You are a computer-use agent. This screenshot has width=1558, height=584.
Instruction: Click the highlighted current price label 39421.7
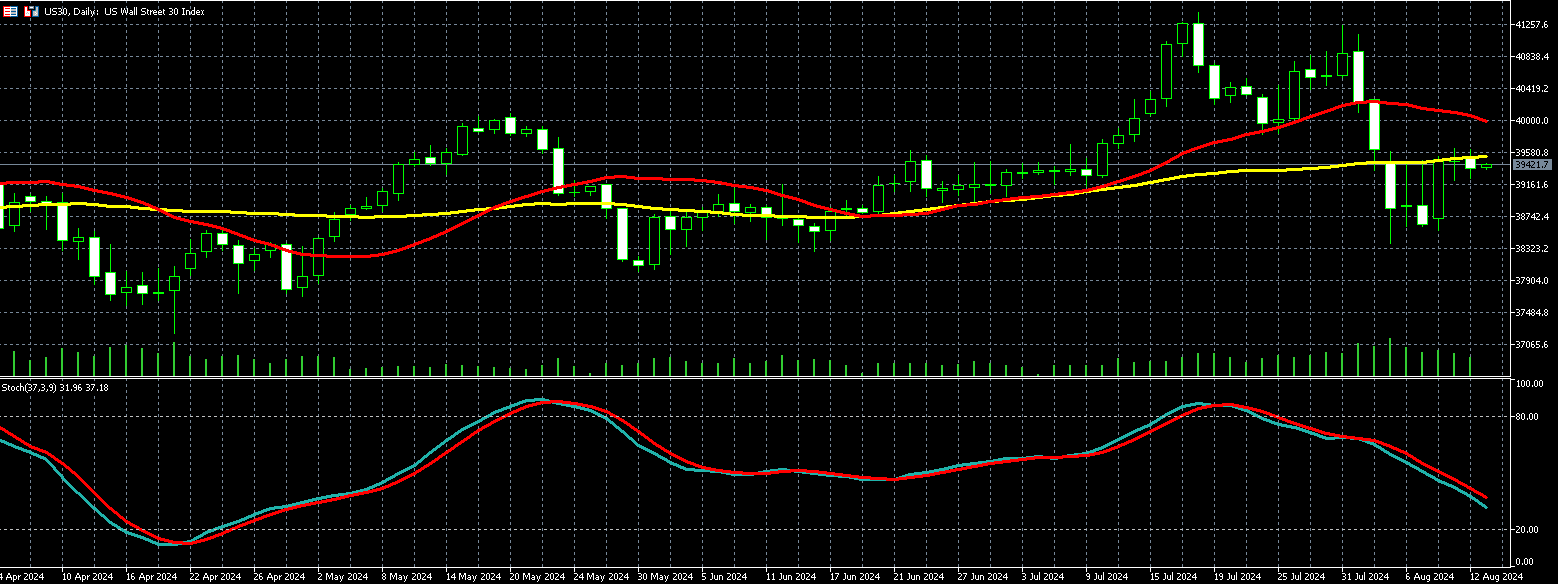tap(1531, 164)
